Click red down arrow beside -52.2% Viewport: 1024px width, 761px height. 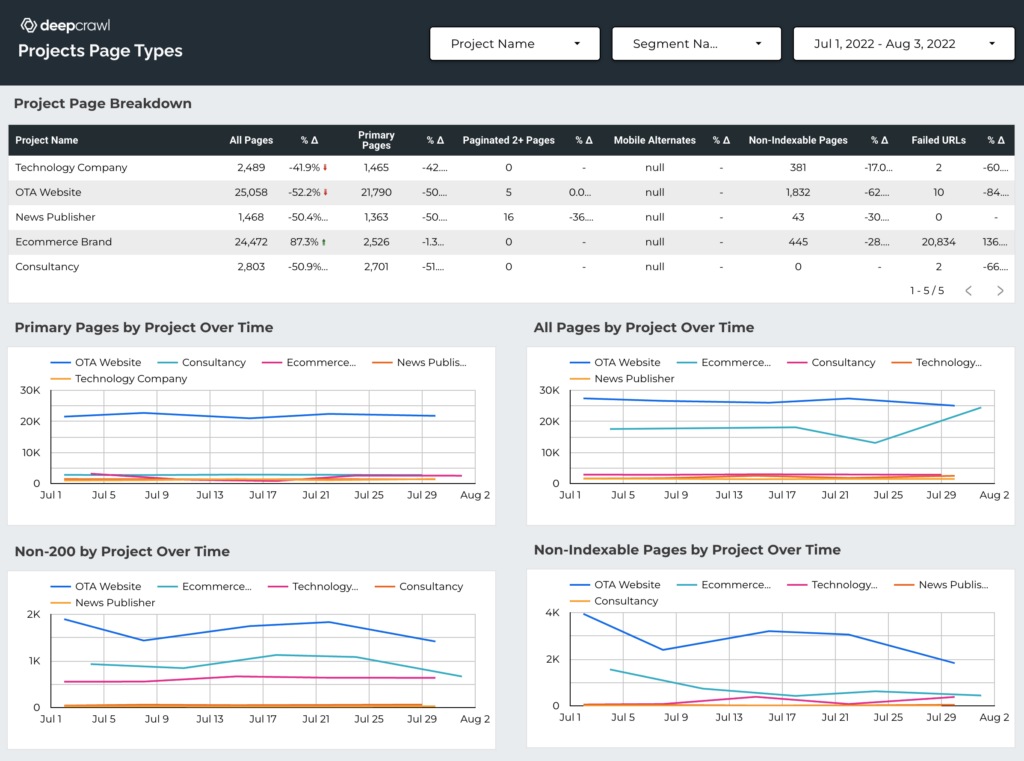326,192
